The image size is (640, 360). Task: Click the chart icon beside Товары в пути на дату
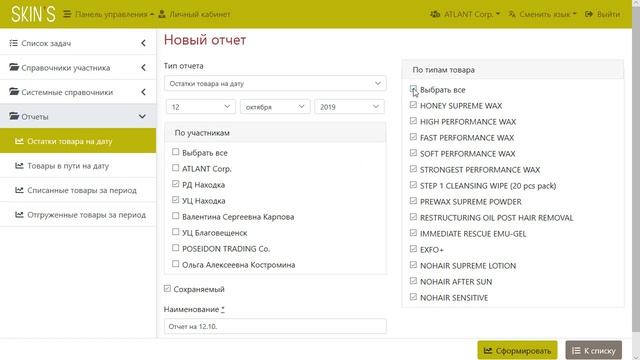tap(19, 166)
